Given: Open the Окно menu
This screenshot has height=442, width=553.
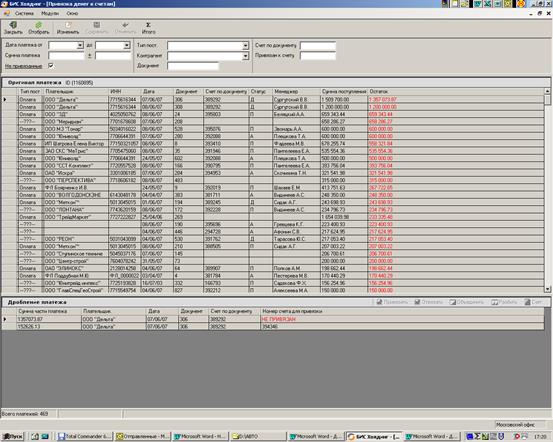Looking at the screenshot, I should (x=72, y=13).
